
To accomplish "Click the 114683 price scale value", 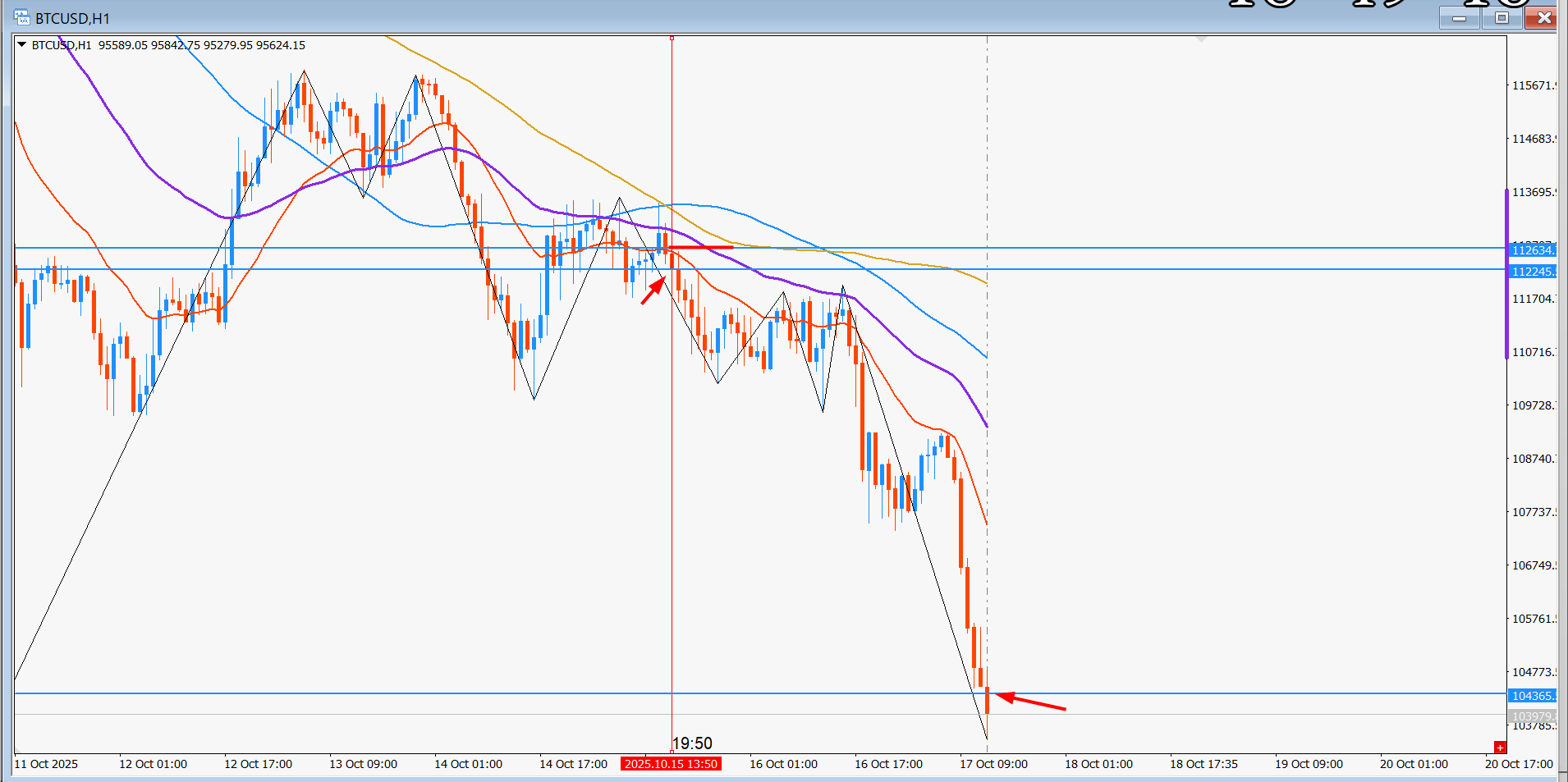I will (x=1534, y=139).
